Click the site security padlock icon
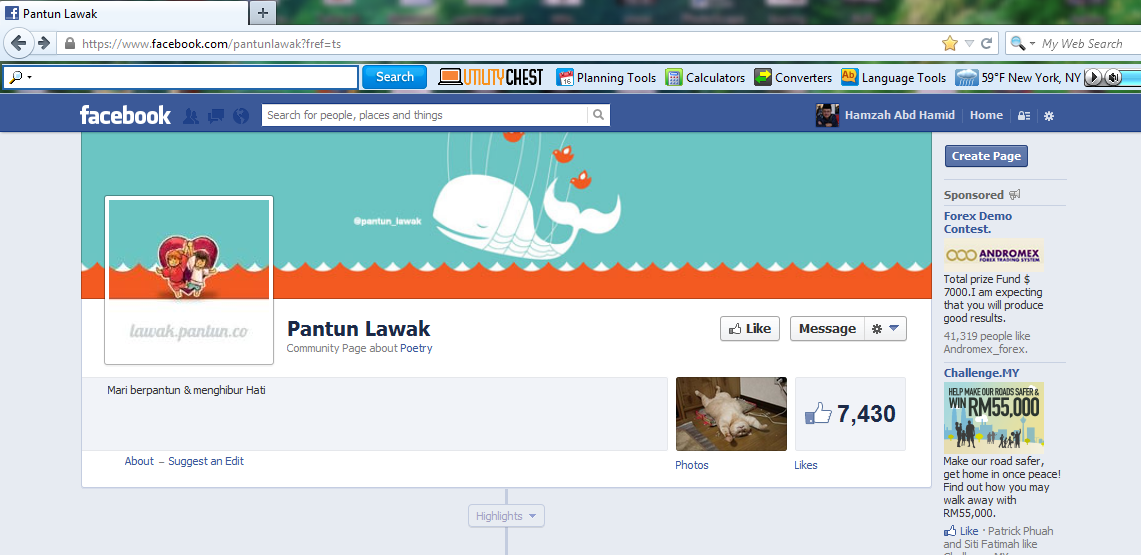 tap(70, 43)
